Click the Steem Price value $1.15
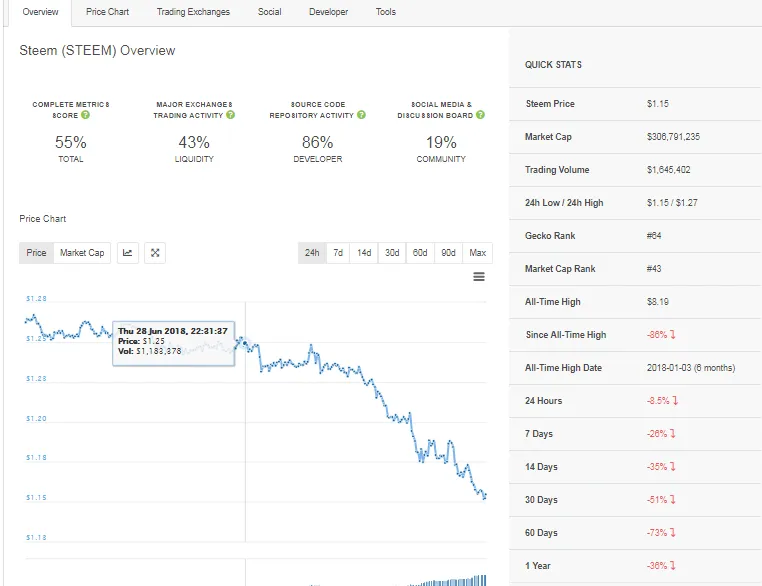This screenshot has height=586, width=762. tap(658, 103)
